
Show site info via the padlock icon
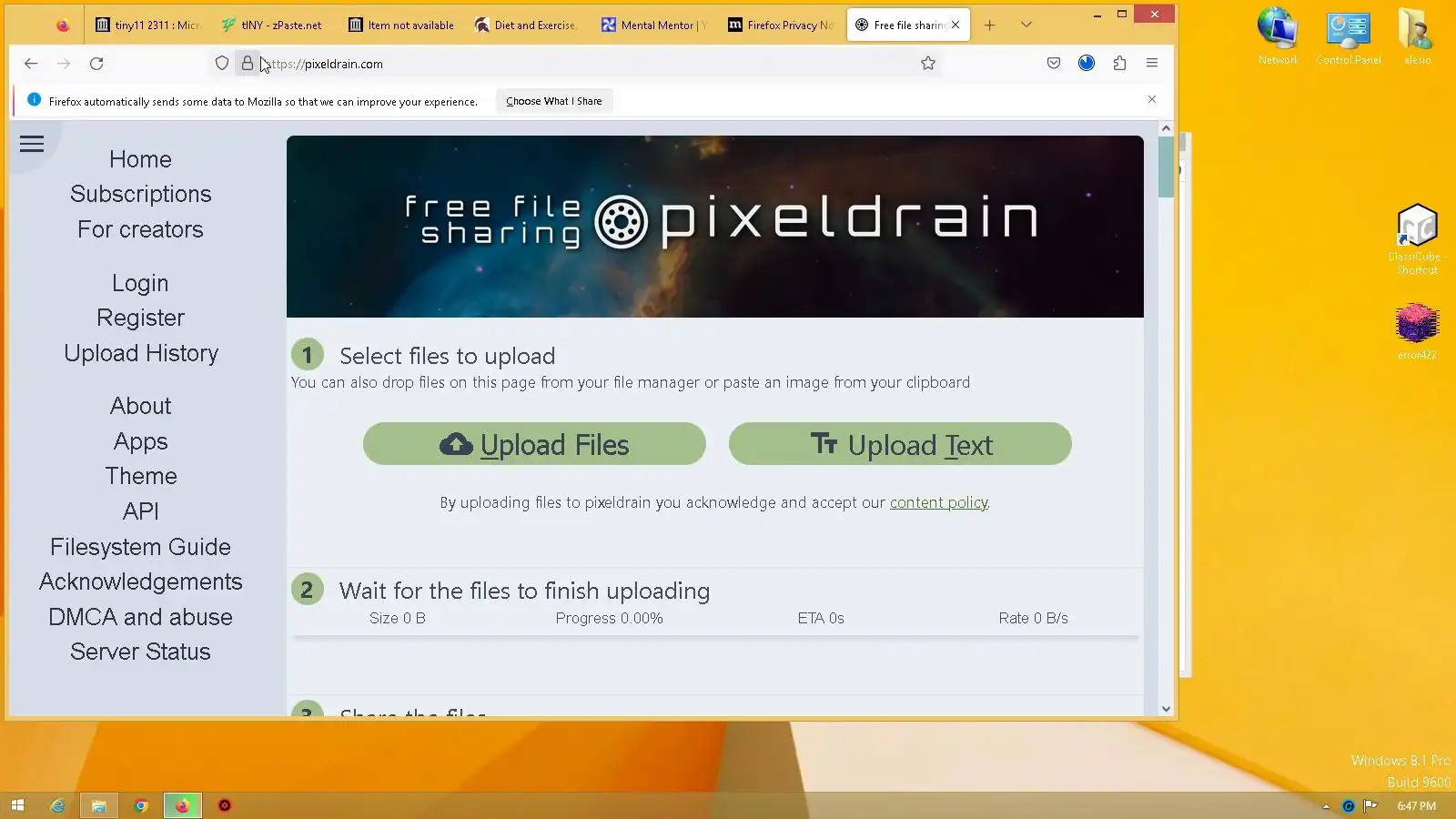(x=247, y=63)
